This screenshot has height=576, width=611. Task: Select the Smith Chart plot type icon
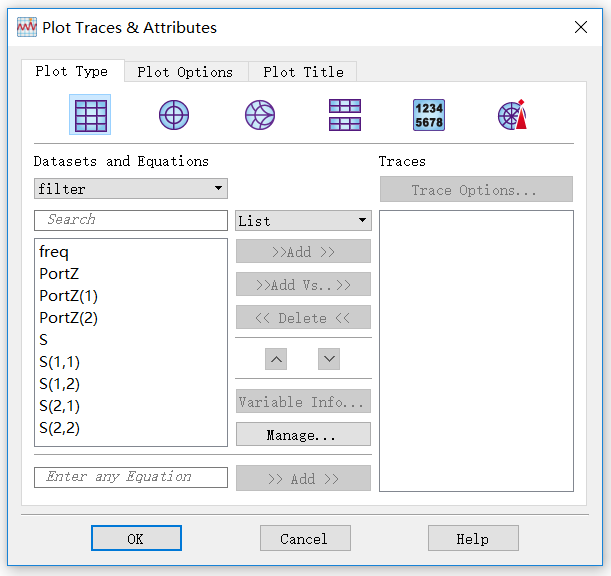[260, 115]
